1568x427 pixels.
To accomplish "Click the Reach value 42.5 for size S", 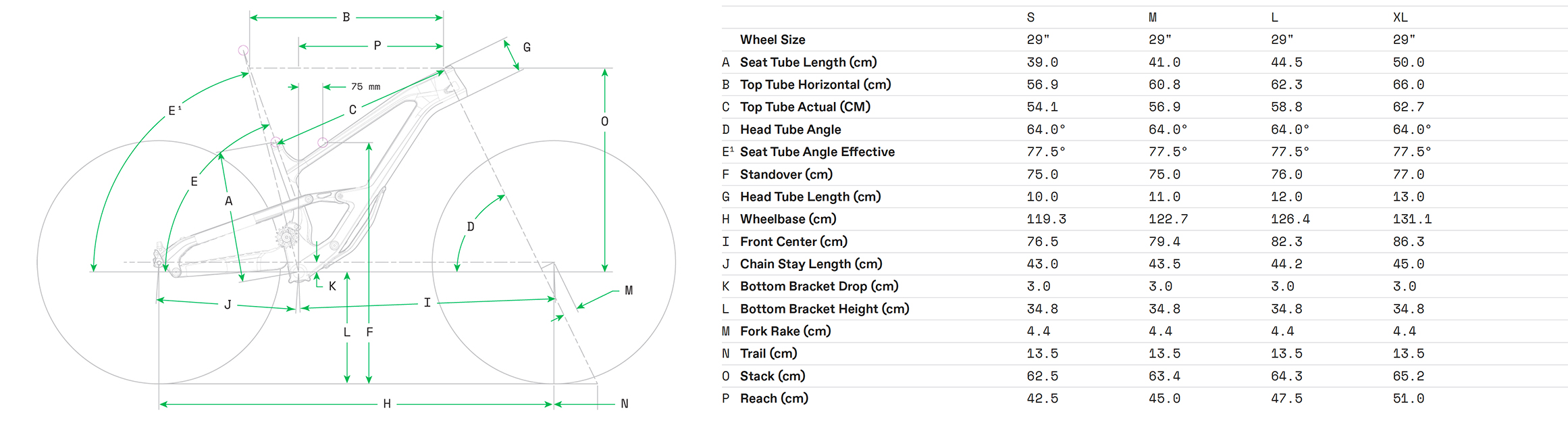I will (x=1043, y=399).
